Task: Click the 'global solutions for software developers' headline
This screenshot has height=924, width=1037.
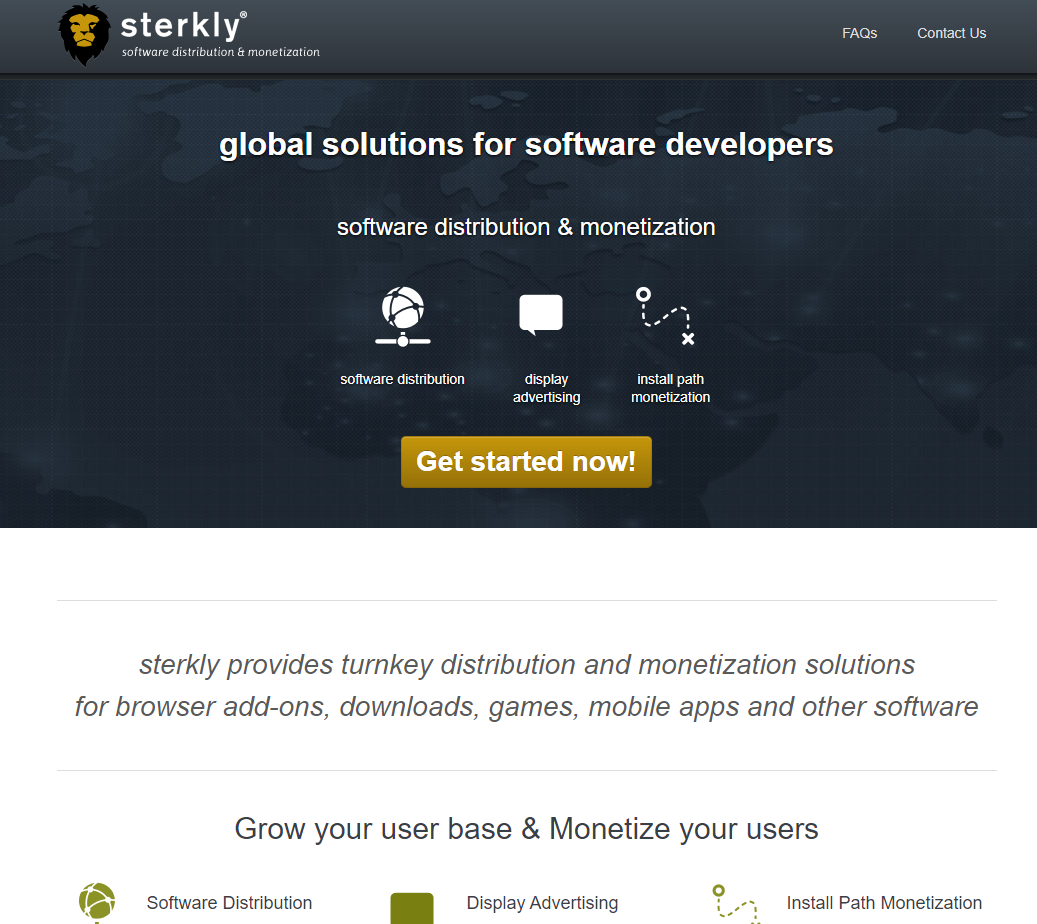Action: pos(526,144)
